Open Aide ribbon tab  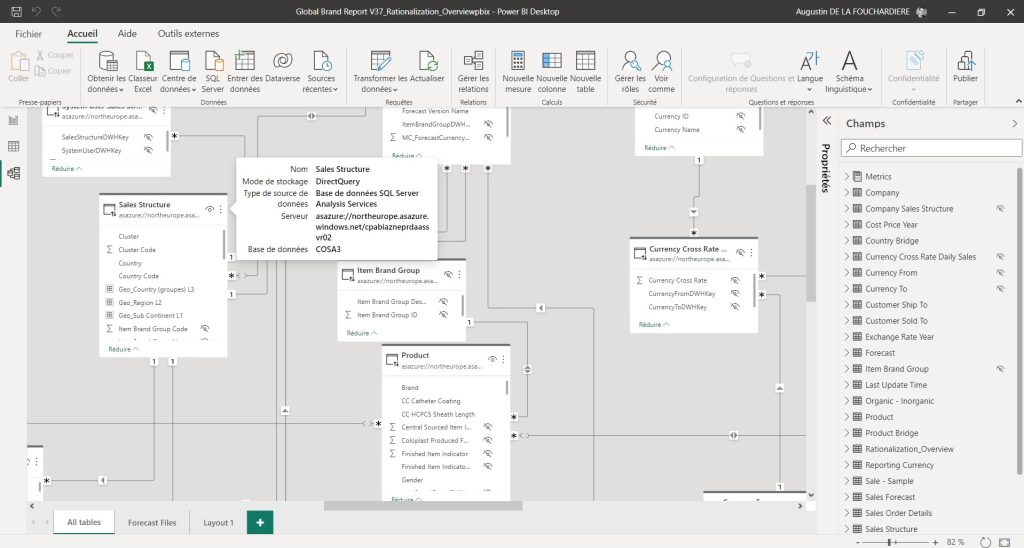coord(127,34)
